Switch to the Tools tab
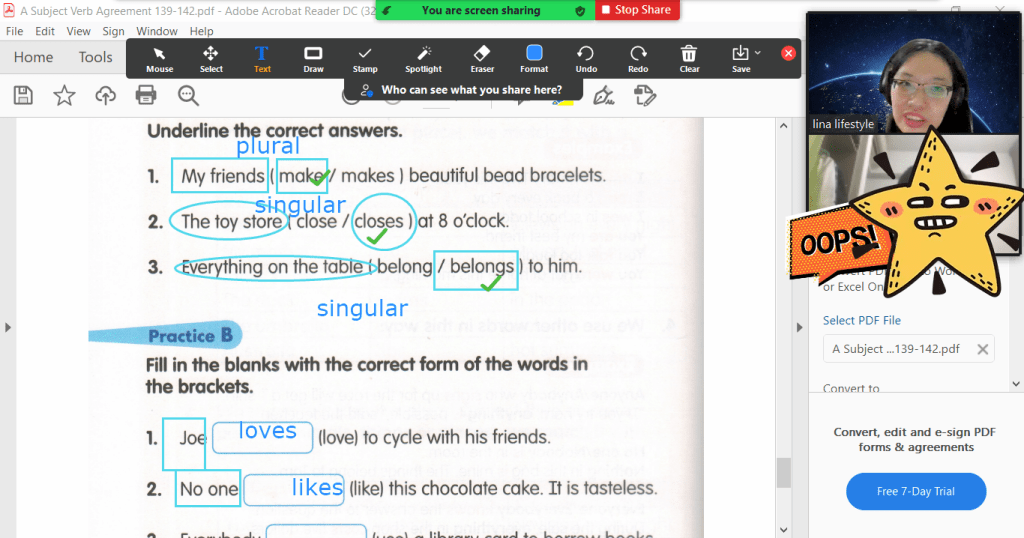Viewport: 1024px width, 538px height. pyautogui.click(x=96, y=57)
